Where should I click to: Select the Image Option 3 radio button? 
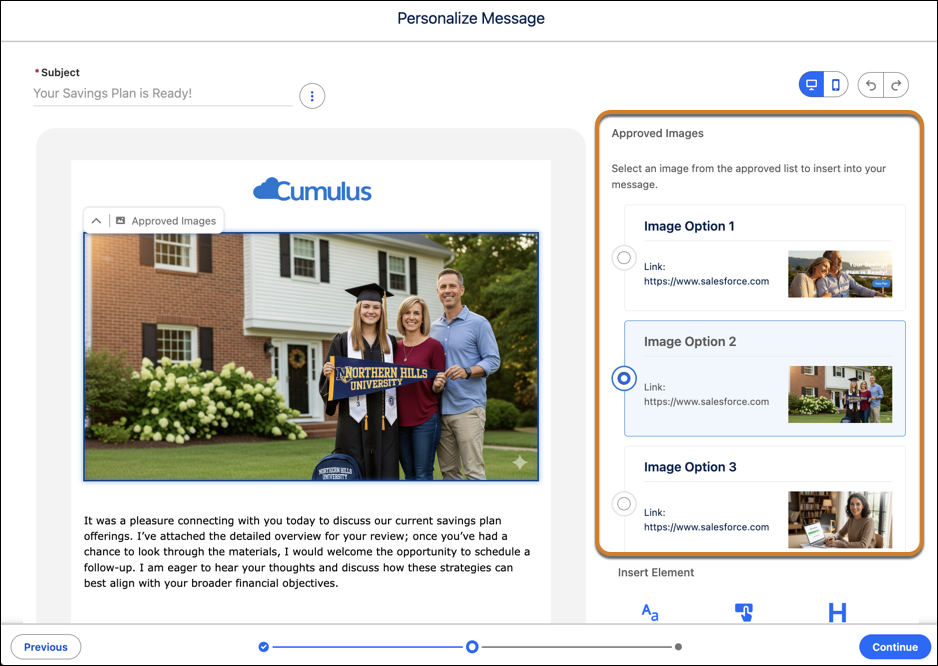coord(624,504)
